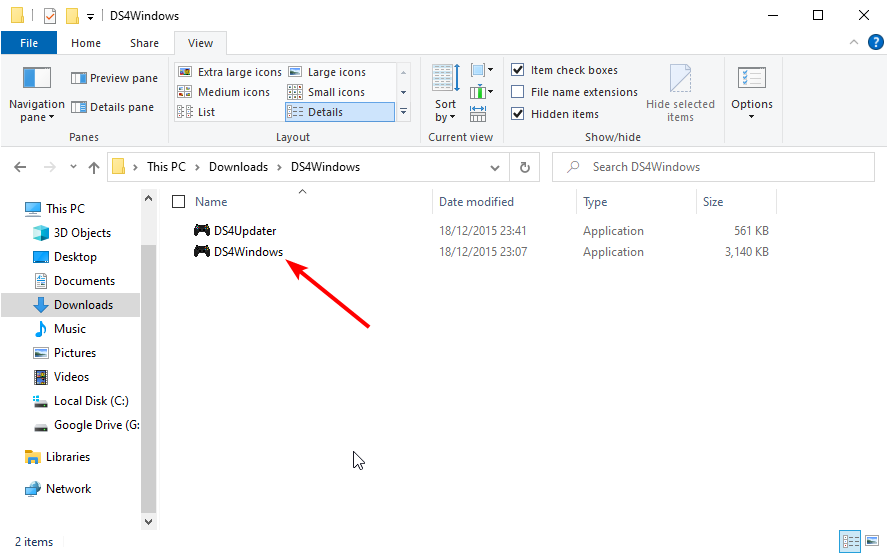The height and width of the screenshot is (554, 888).
Task: Go back with the Back arrow
Action: 20,167
